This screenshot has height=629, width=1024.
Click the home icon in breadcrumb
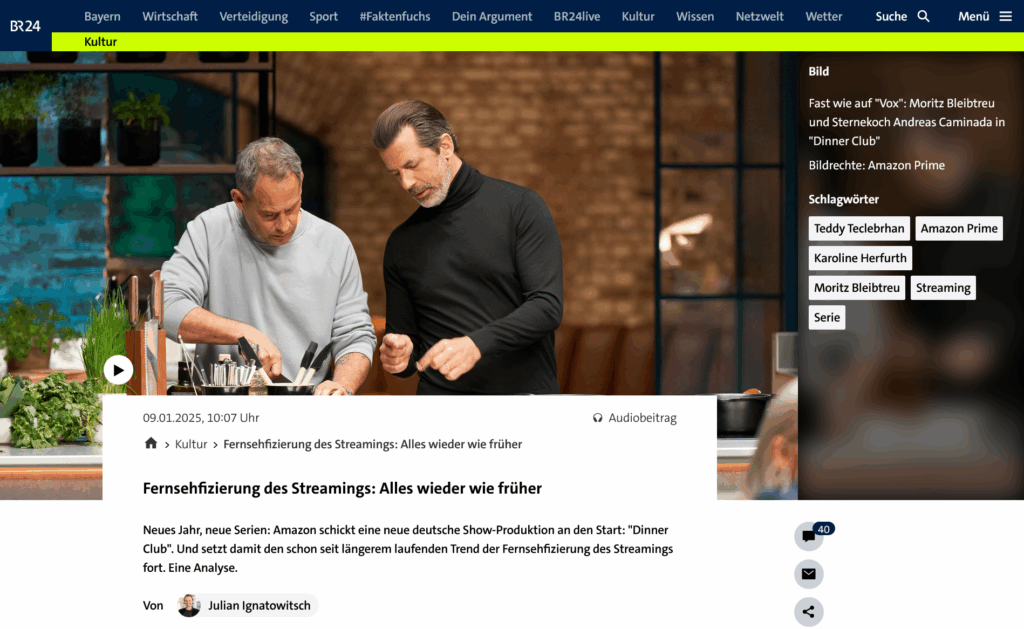click(151, 444)
